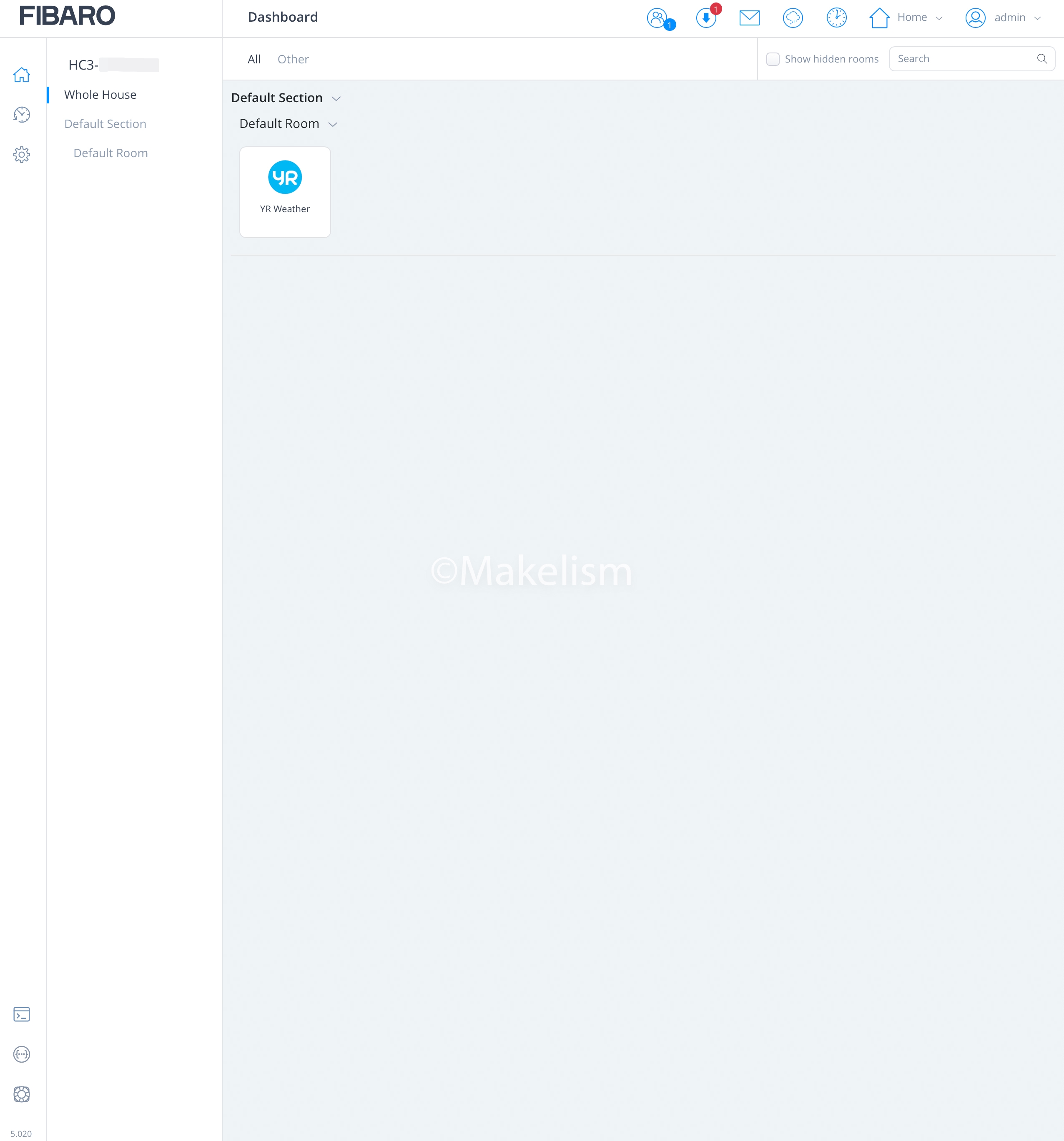The height and width of the screenshot is (1141, 1064).
Task: Open the API brackets icon in sidebar
Action: click(x=22, y=1054)
